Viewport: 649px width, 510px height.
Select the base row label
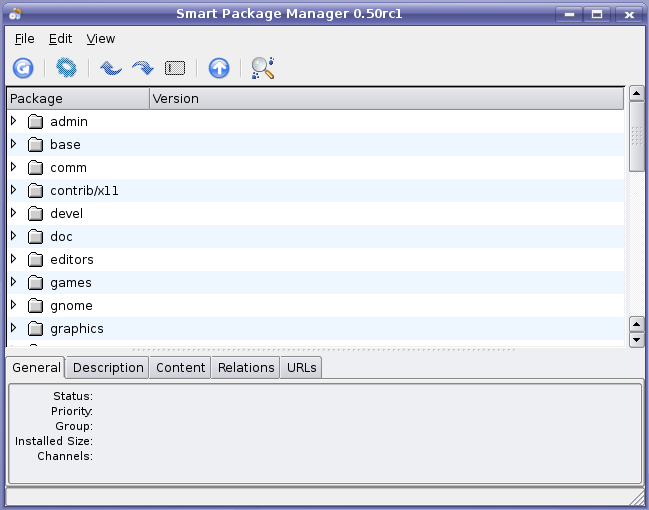pyautogui.click(x=65, y=144)
